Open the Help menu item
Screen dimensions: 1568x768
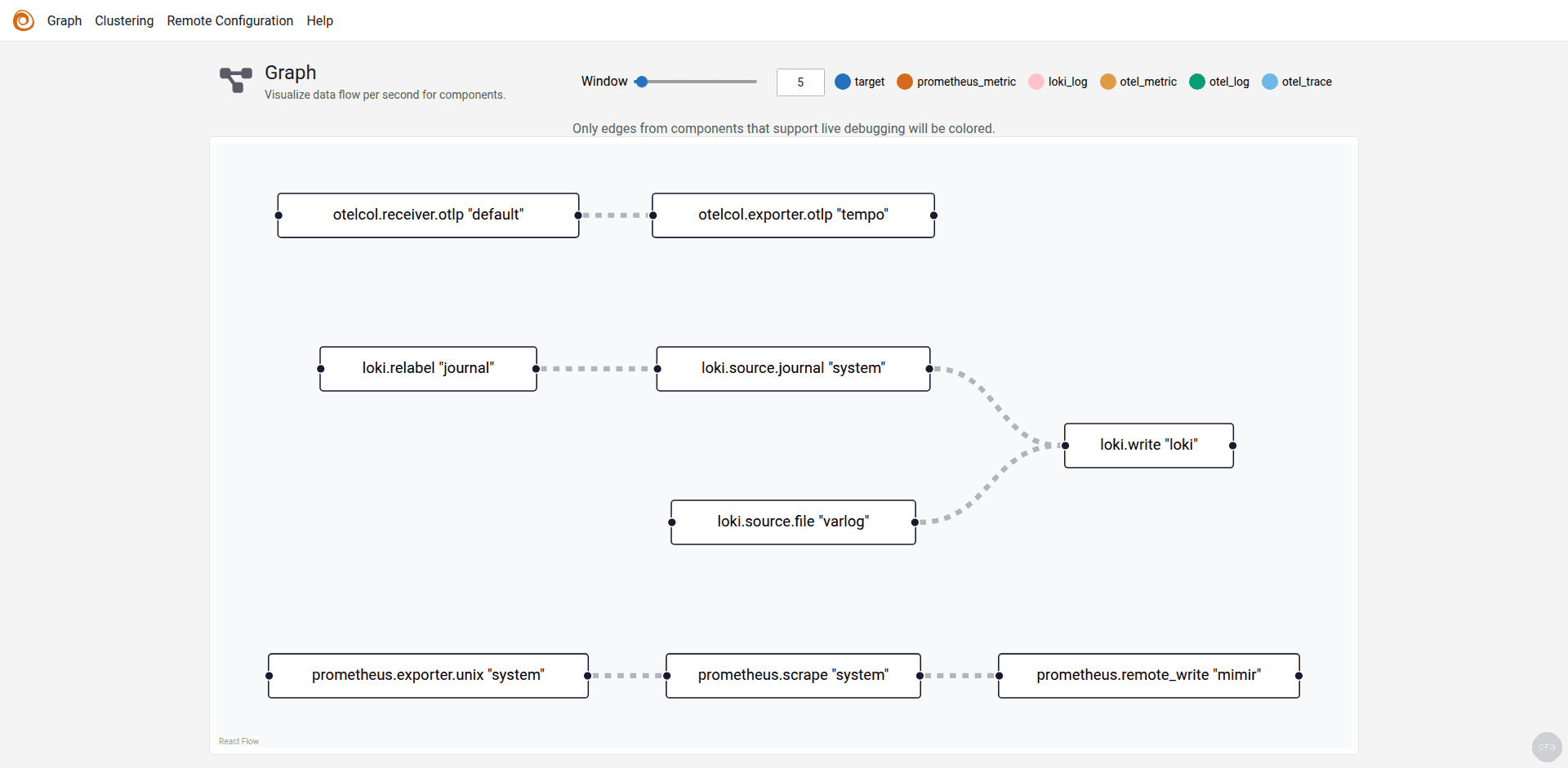tap(318, 20)
